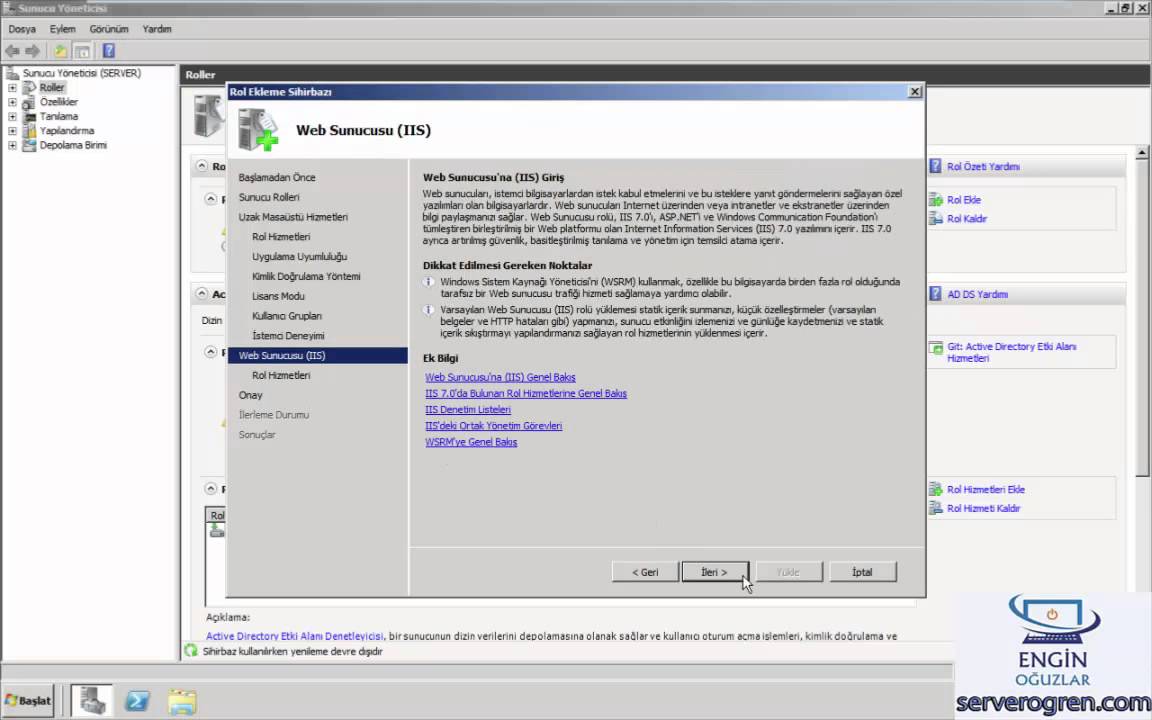
Task: Click the Sunucu Yöneticisi root tree icon
Action: (x=12, y=73)
